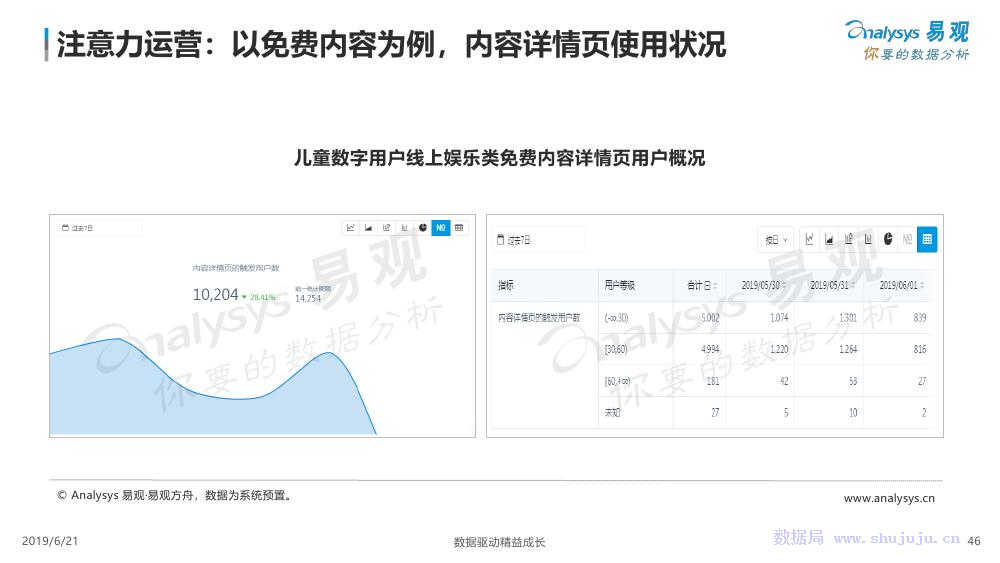This screenshot has width=1000, height=563.
Task: Select area chart icon in right table panel
Action: pyautogui.click(x=829, y=239)
